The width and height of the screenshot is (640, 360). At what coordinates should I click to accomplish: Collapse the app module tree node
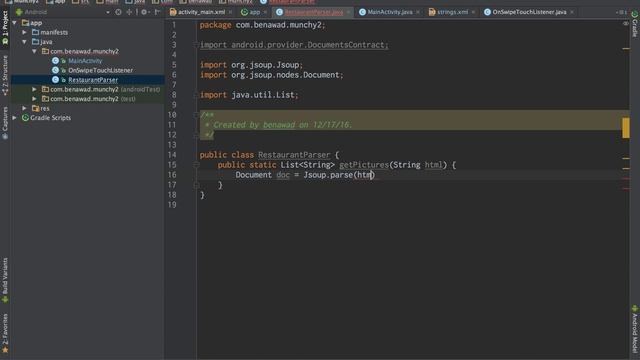15,23
